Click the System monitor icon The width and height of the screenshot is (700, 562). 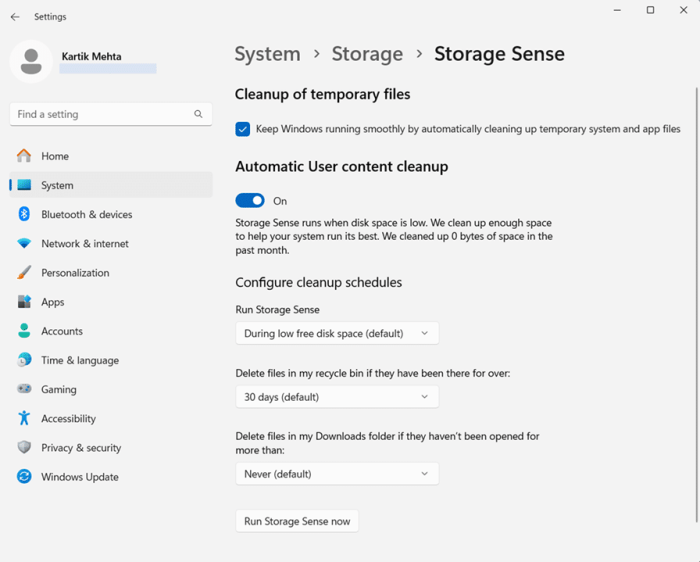tap(24, 185)
